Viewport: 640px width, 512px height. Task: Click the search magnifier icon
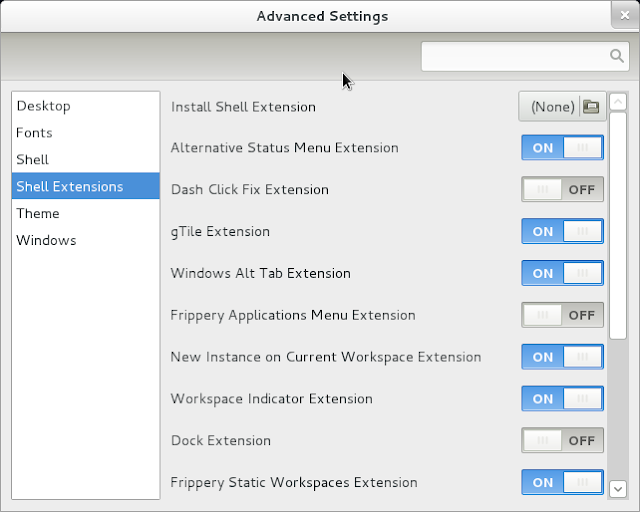pyautogui.click(x=616, y=56)
